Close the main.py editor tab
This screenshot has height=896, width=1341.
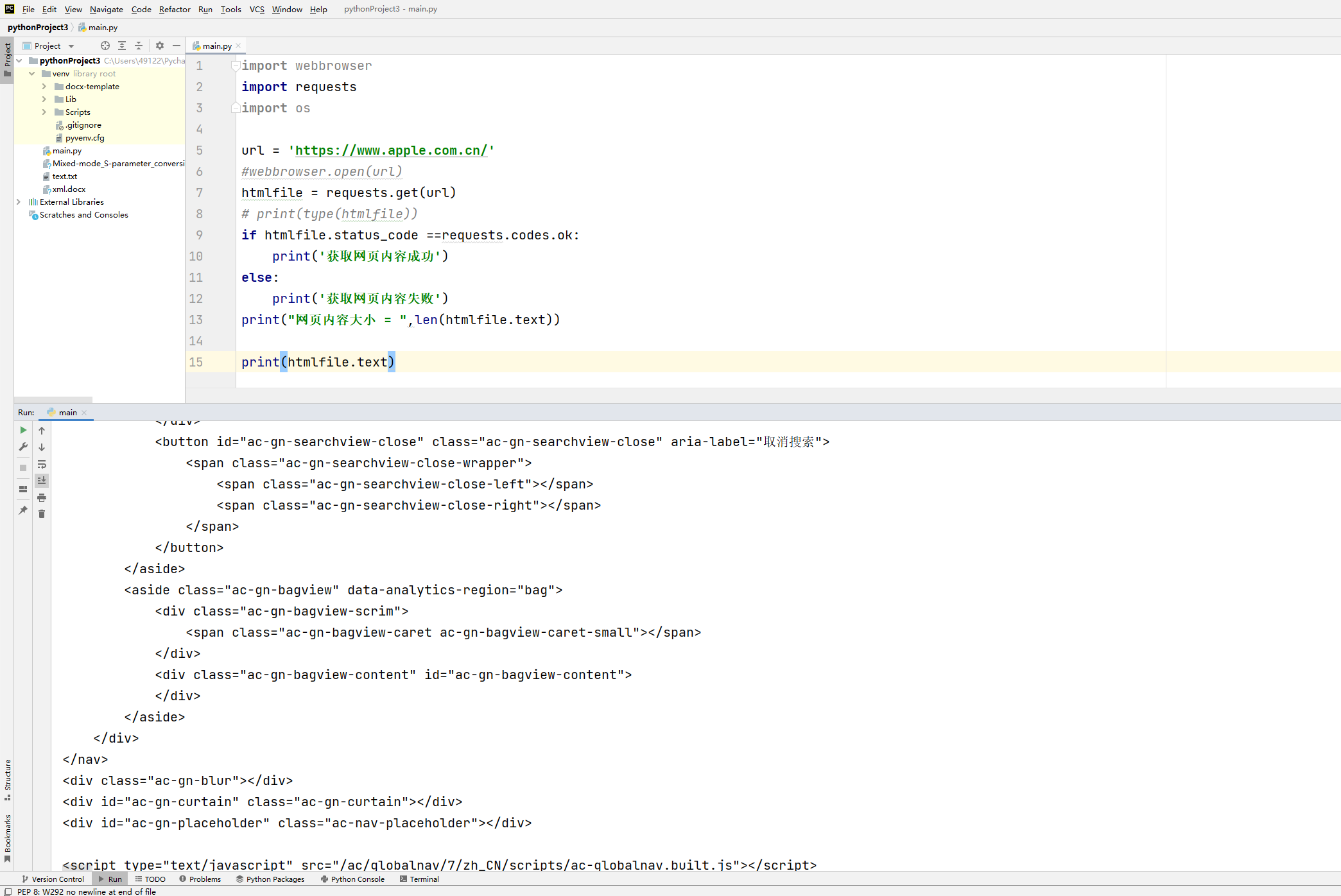click(x=238, y=46)
